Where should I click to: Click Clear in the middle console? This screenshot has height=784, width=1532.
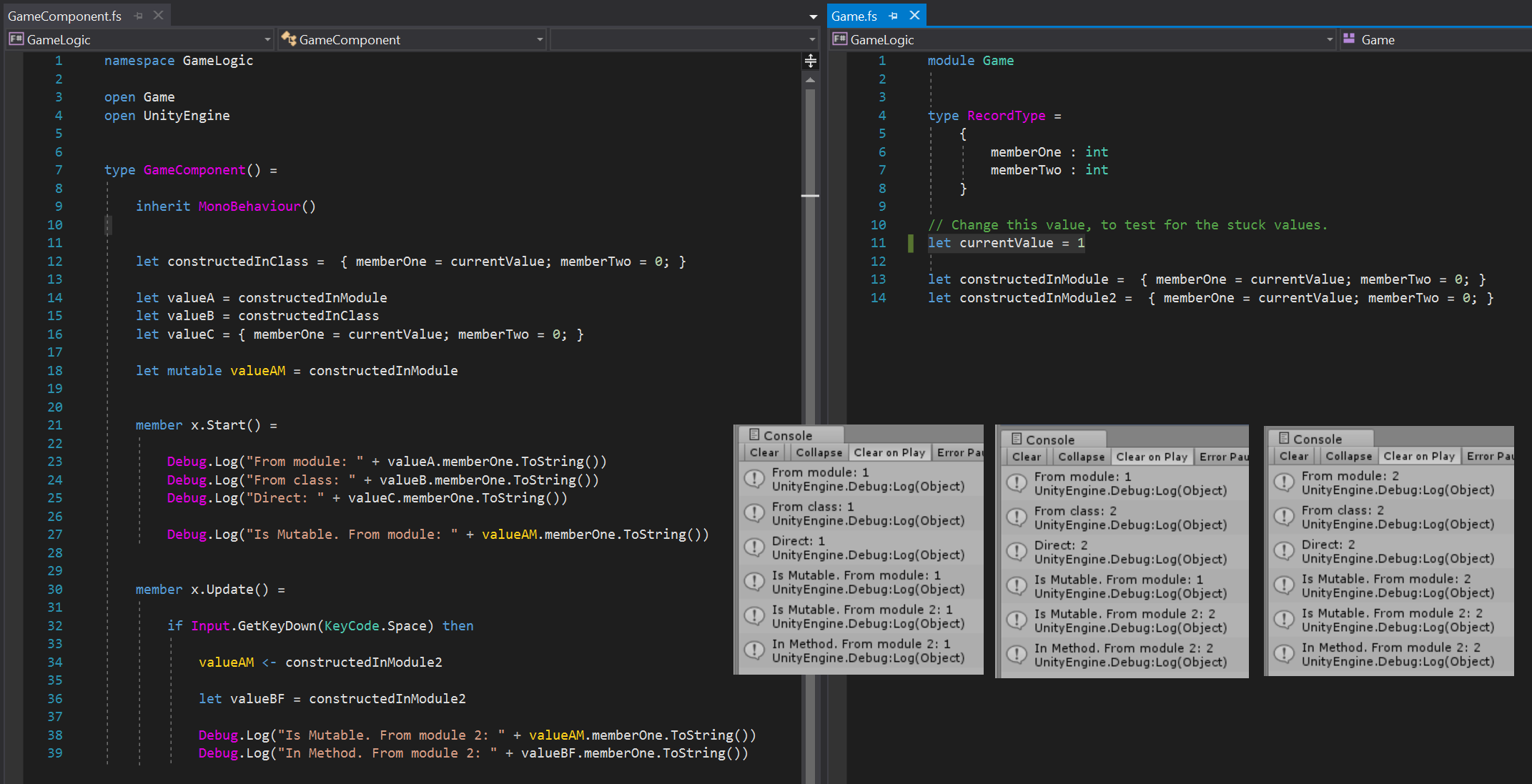1025,457
